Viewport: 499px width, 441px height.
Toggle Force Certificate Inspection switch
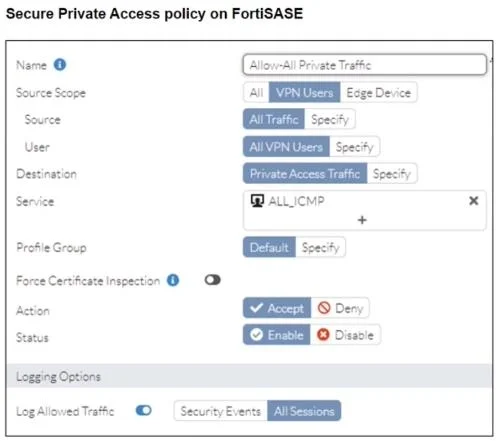[212, 280]
